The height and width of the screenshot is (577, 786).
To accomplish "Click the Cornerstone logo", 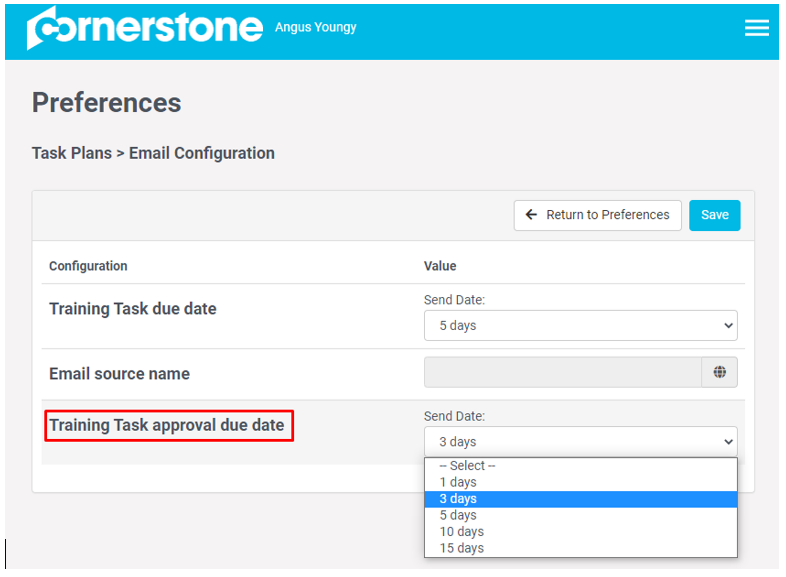I will click(x=144, y=28).
